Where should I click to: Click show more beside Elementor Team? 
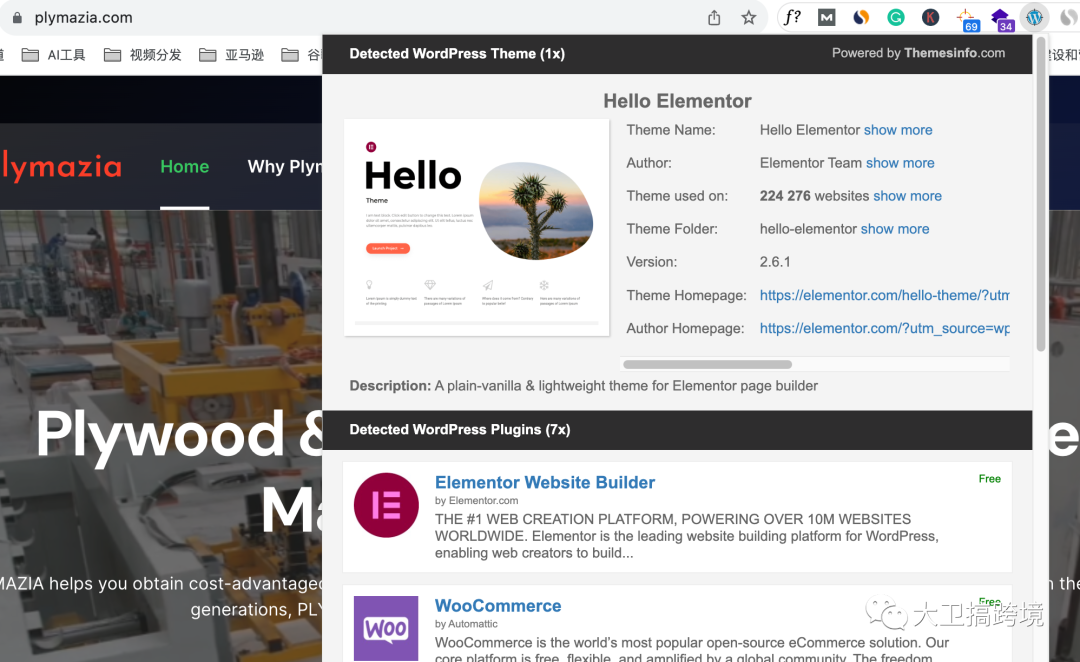click(900, 163)
